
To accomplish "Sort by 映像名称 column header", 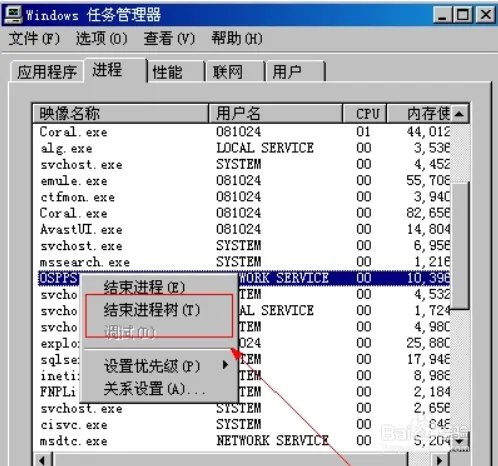I will [x=120, y=114].
